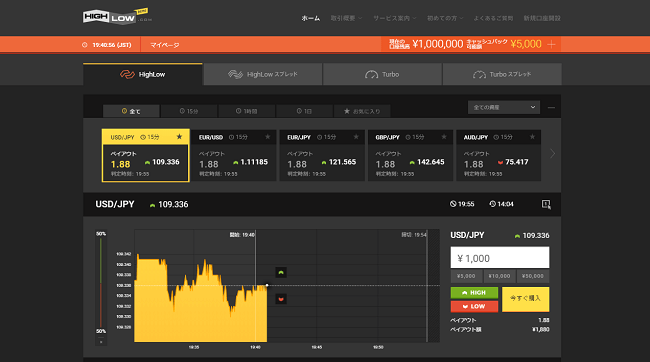Filter options by 1時間 duration
650x362 pixels.
point(247,111)
